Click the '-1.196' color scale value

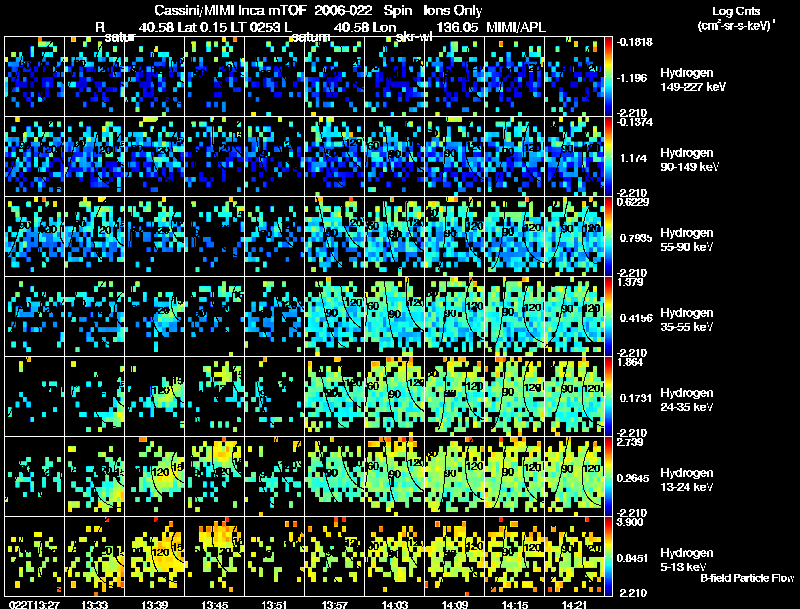pos(632,78)
